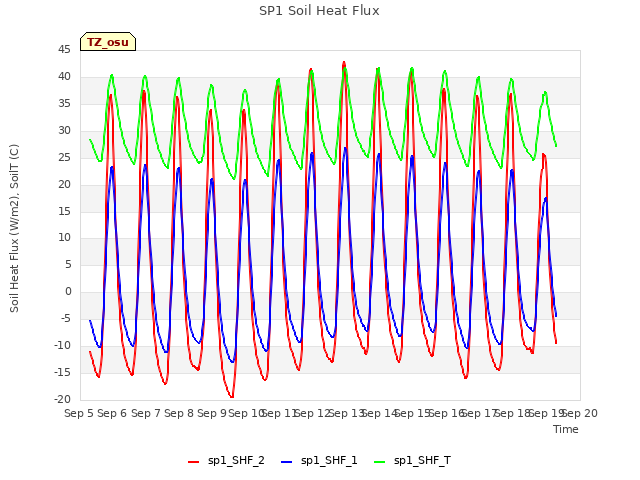Select the spl_SHF_2 legend label
Viewport: 640px width, 480px height.
(236, 461)
